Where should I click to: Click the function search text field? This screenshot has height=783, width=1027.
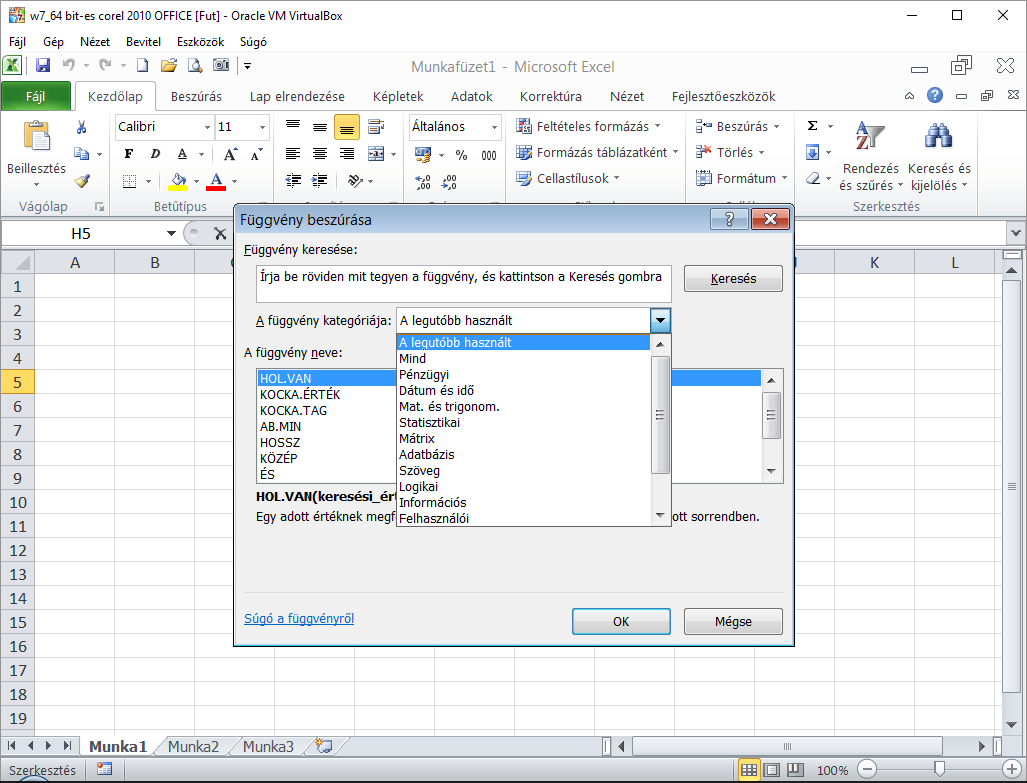point(464,284)
